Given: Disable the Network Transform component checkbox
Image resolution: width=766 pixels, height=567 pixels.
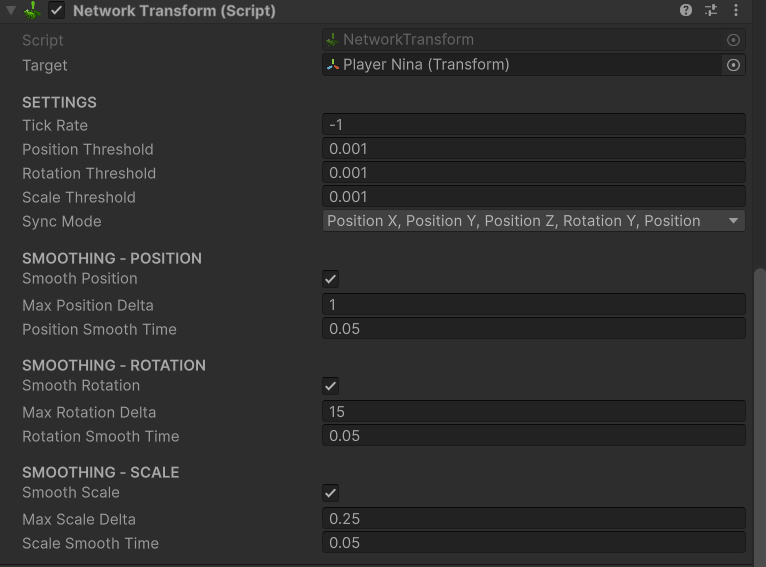Looking at the screenshot, I should [57, 10].
